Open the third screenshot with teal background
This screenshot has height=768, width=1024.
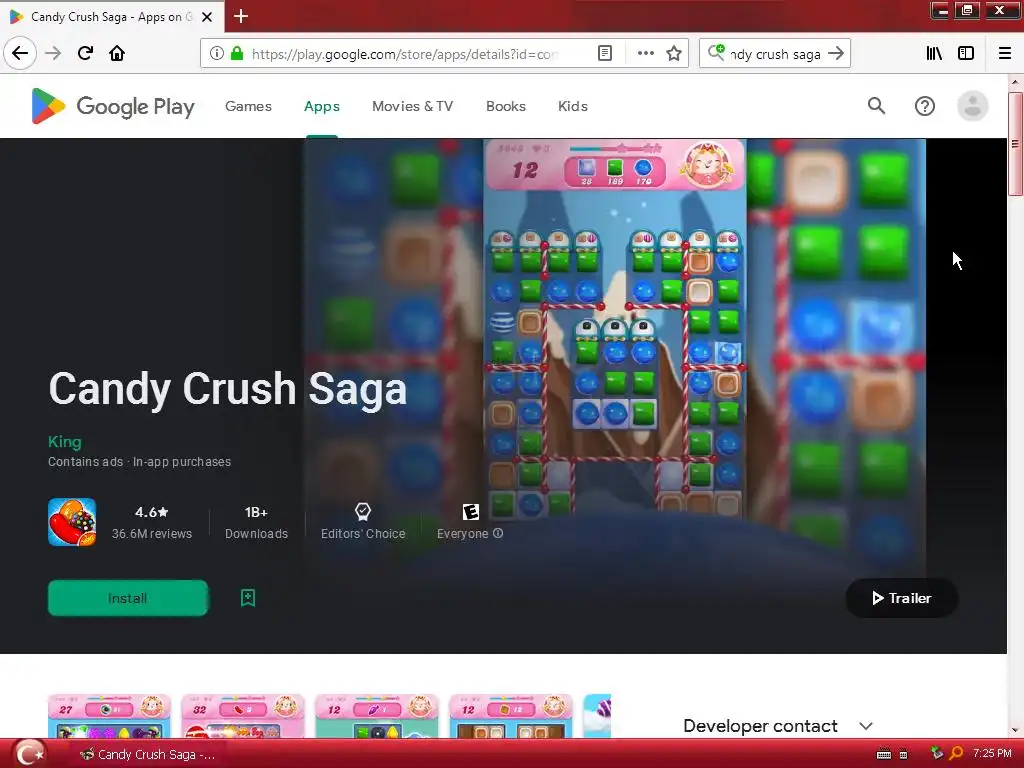[x=377, y=716]
